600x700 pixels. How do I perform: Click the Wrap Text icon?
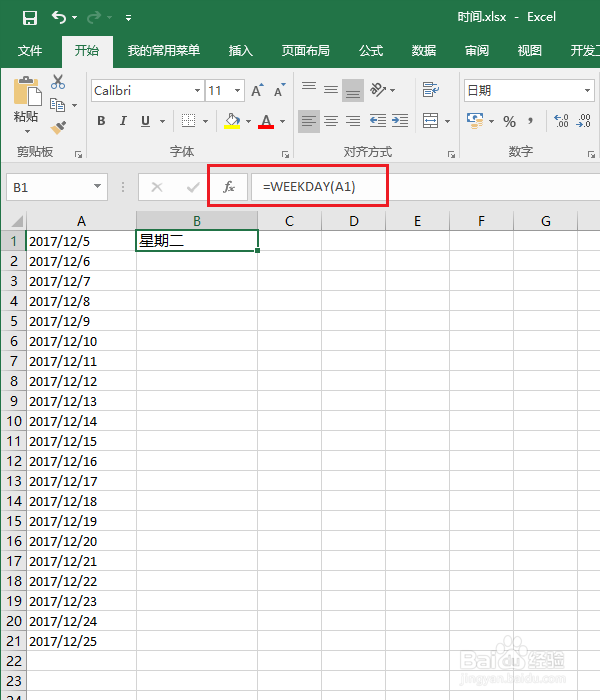coord(430,90)
